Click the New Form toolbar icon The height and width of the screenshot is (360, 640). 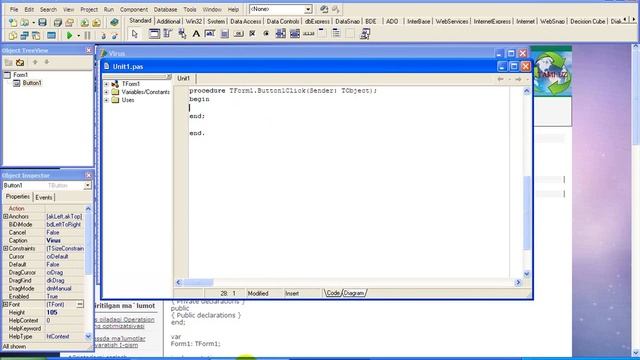pyautogui.click(x=51, y=36)
